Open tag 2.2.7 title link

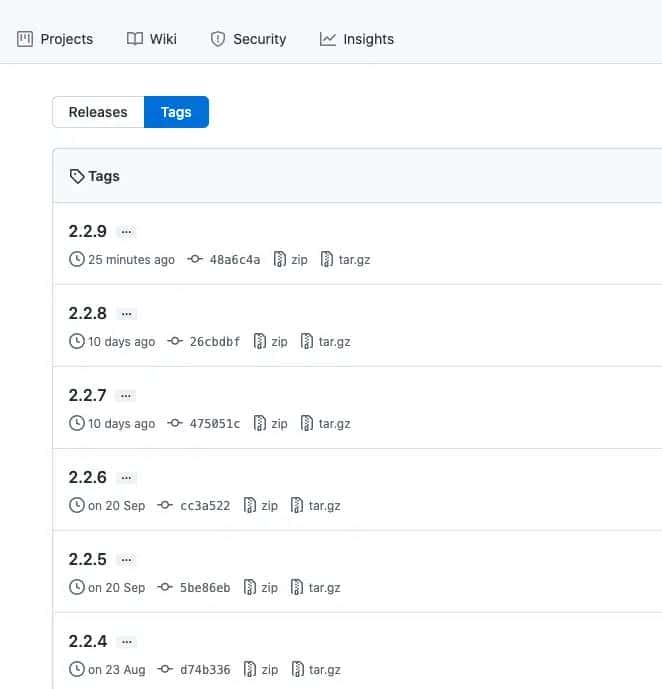point(87,395)
